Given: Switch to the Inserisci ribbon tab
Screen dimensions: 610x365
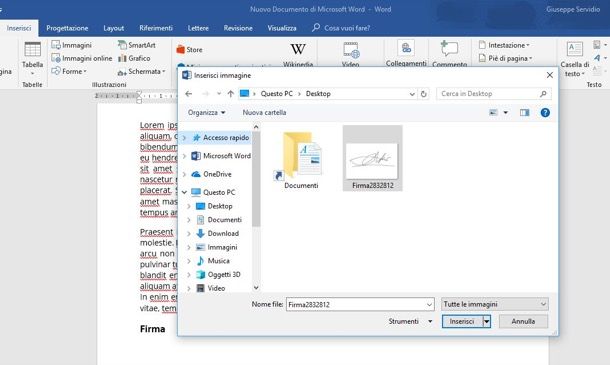Looking at the screenshot, I should click(x=19, y=28).
